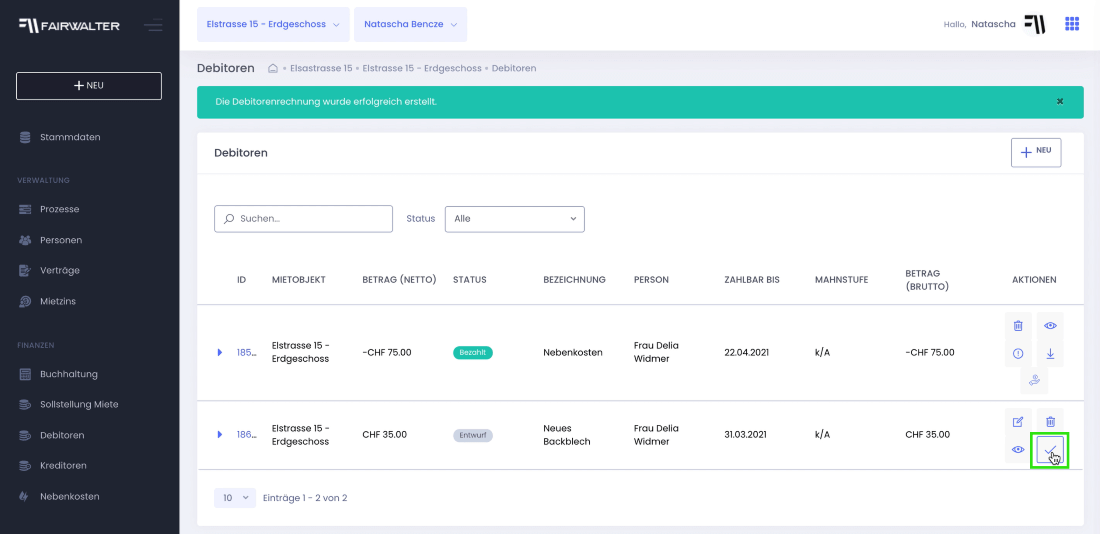Open the apps grid icon in header
This screenshot has width=1100, height=534.
pyautogui.click(x=1072, y=24)
